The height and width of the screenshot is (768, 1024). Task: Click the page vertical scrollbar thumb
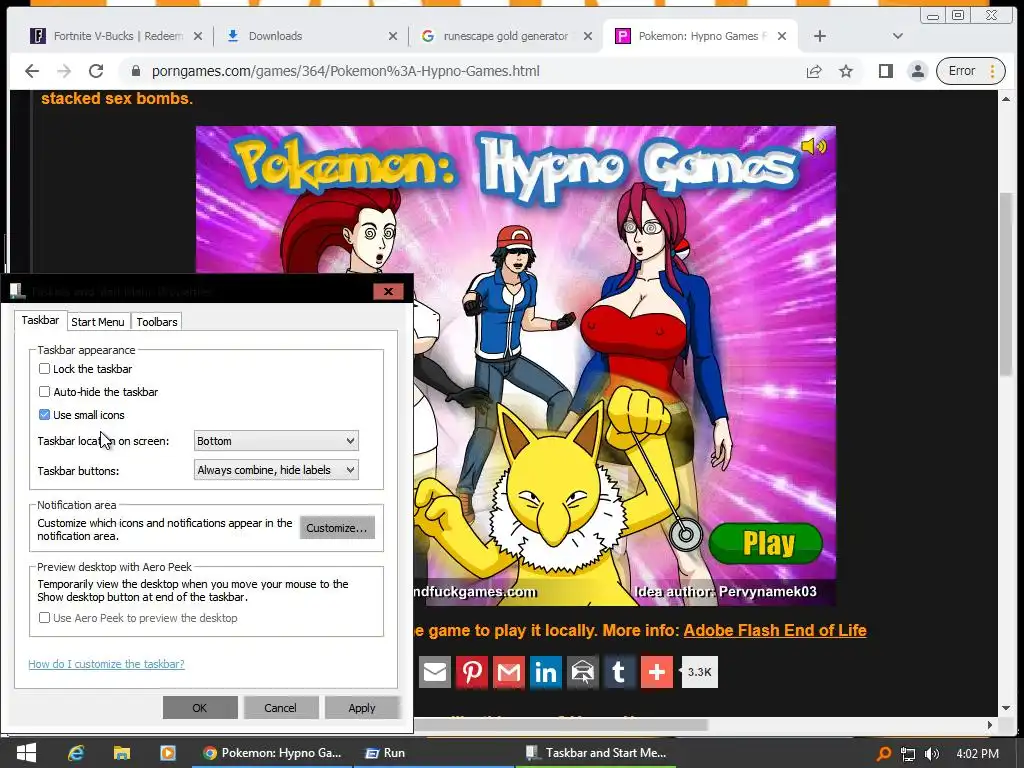1006,284
